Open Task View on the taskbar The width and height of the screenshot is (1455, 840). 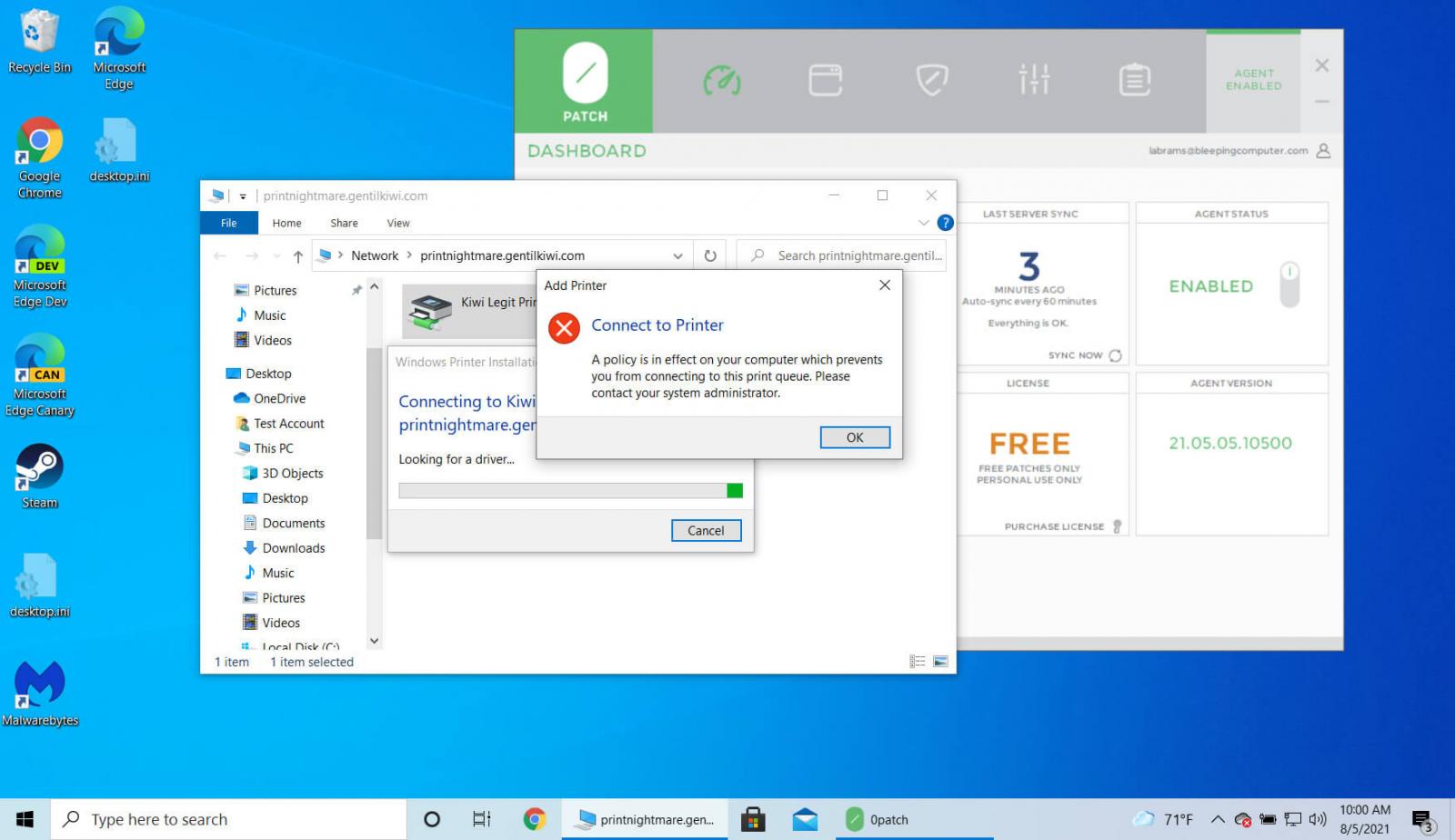(482, 819)
